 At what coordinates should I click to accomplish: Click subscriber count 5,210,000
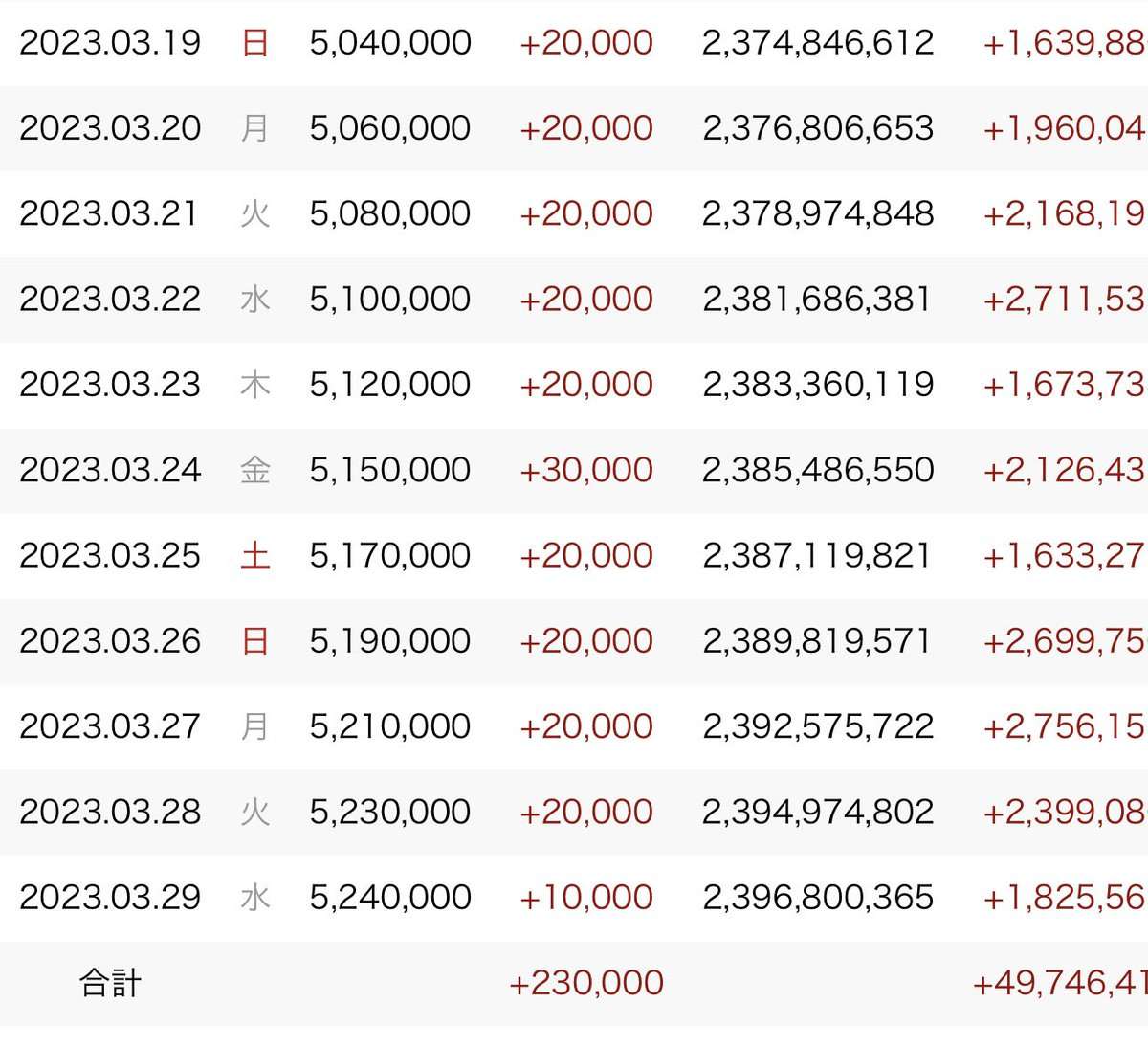click(390, 726)
